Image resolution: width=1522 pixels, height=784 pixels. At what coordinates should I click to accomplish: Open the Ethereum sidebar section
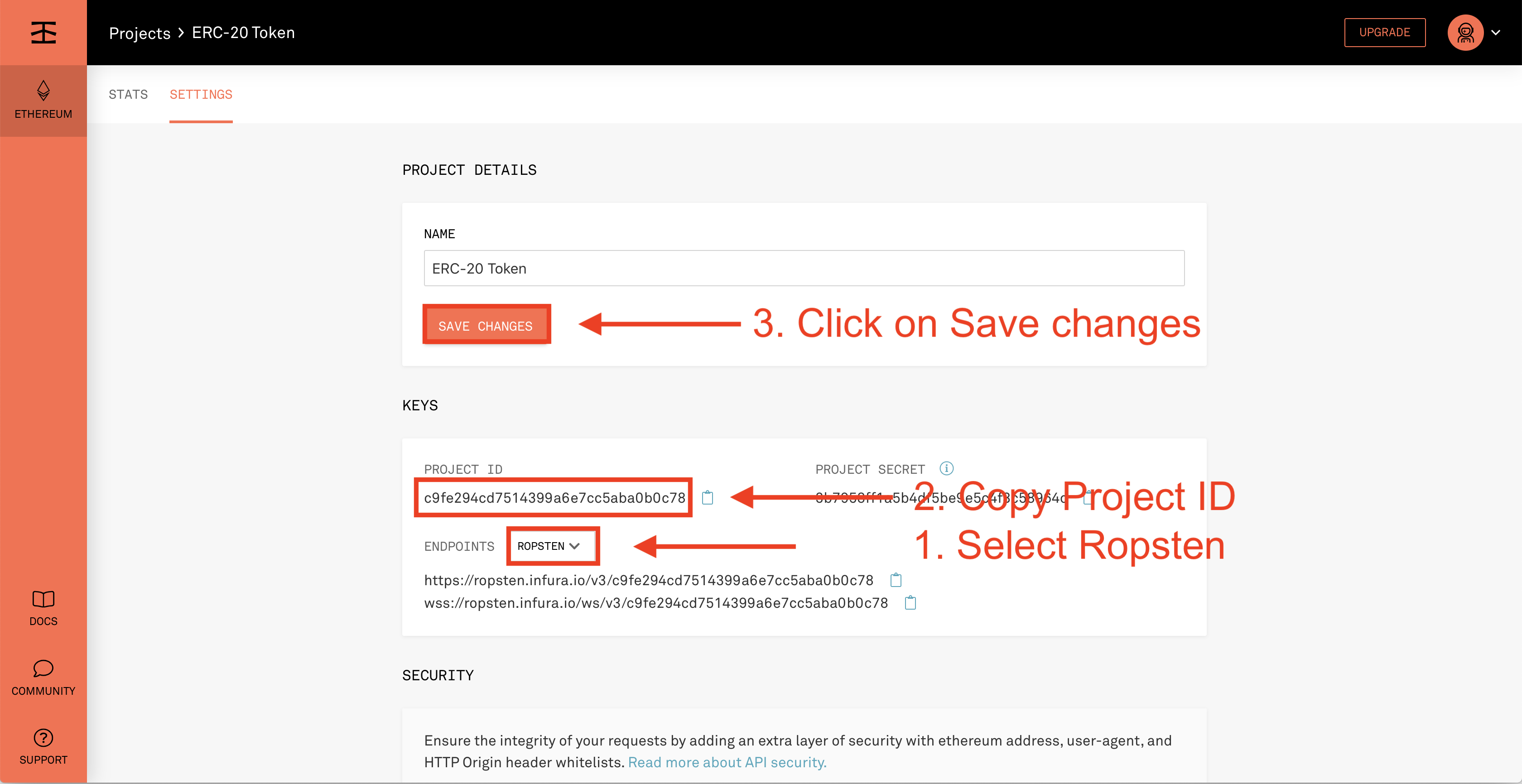[x=43, y=101]
